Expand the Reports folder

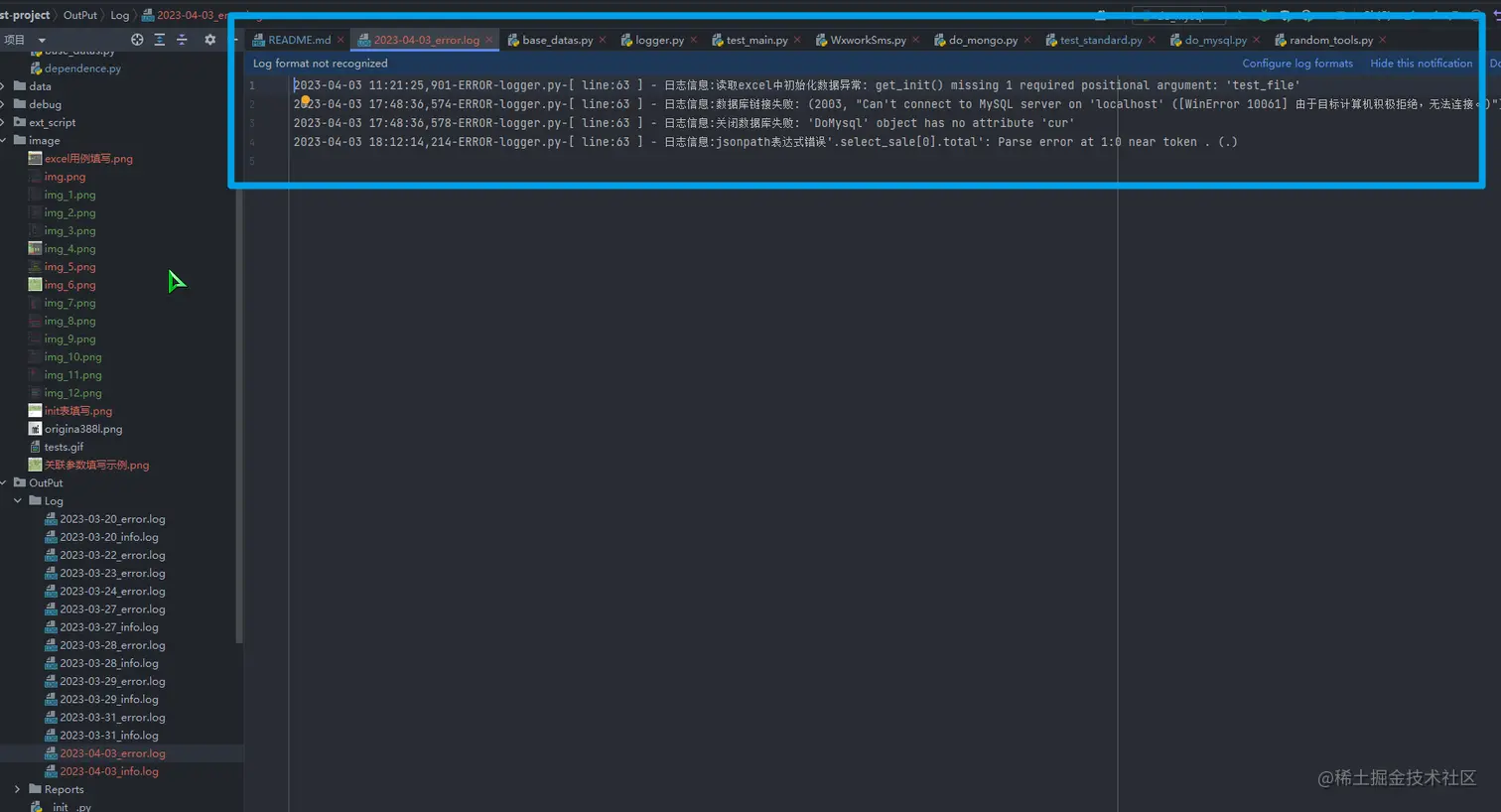click(18, 789)
